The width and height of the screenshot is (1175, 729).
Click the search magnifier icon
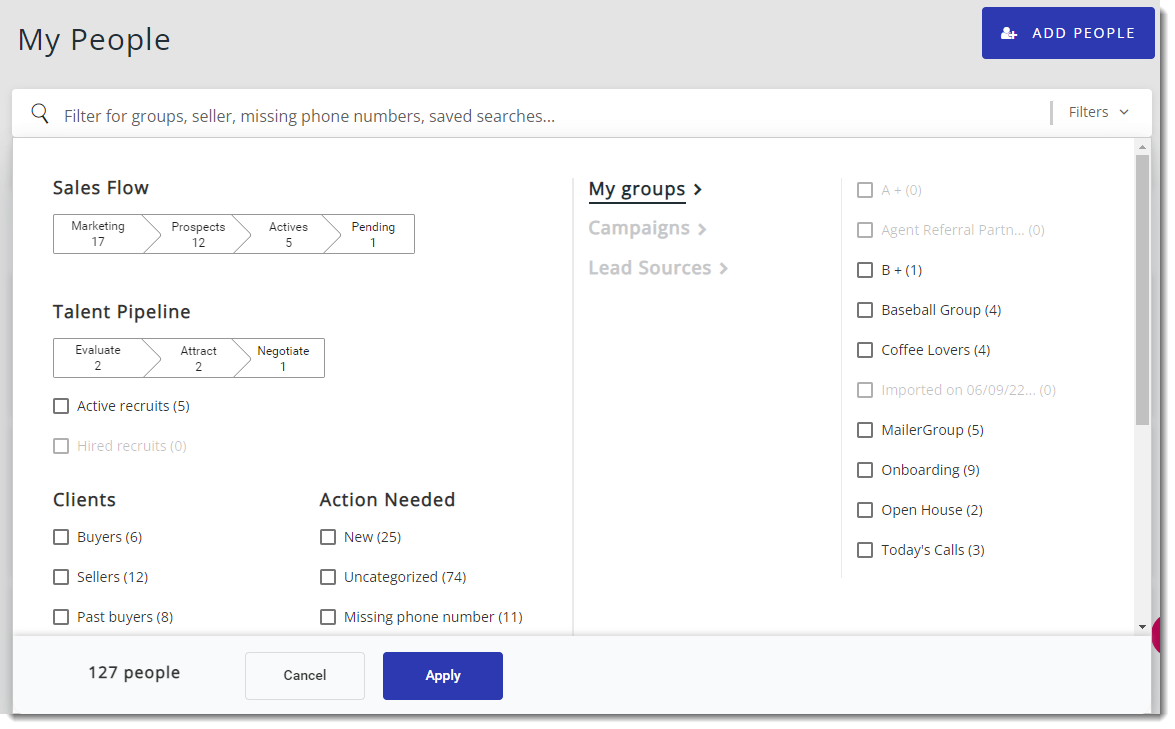[x=40, y=113]
